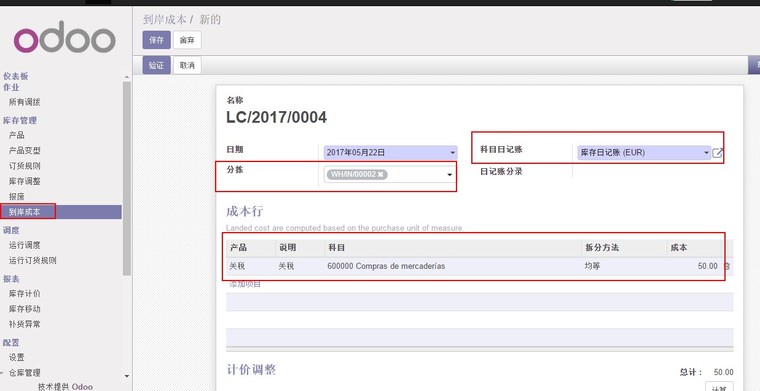Open the 库存日记账 (EUR) dropdown
The width and height of the screenshot is (760, 391).
pyautogui.click(x=706, y=153)
